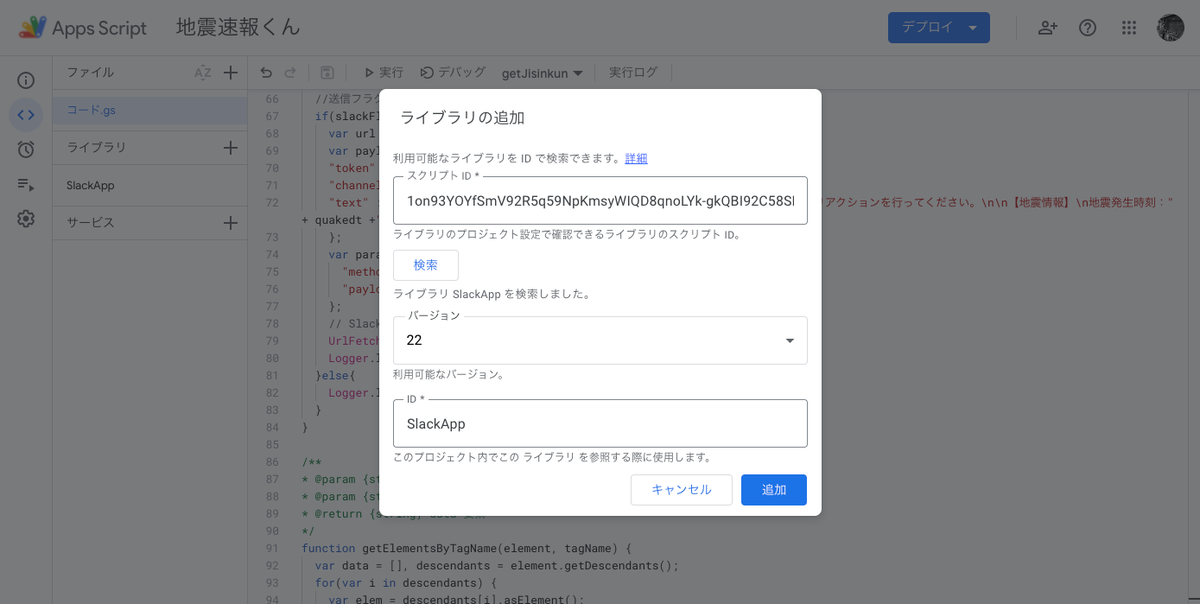Click the Apps Script logo

83,28
